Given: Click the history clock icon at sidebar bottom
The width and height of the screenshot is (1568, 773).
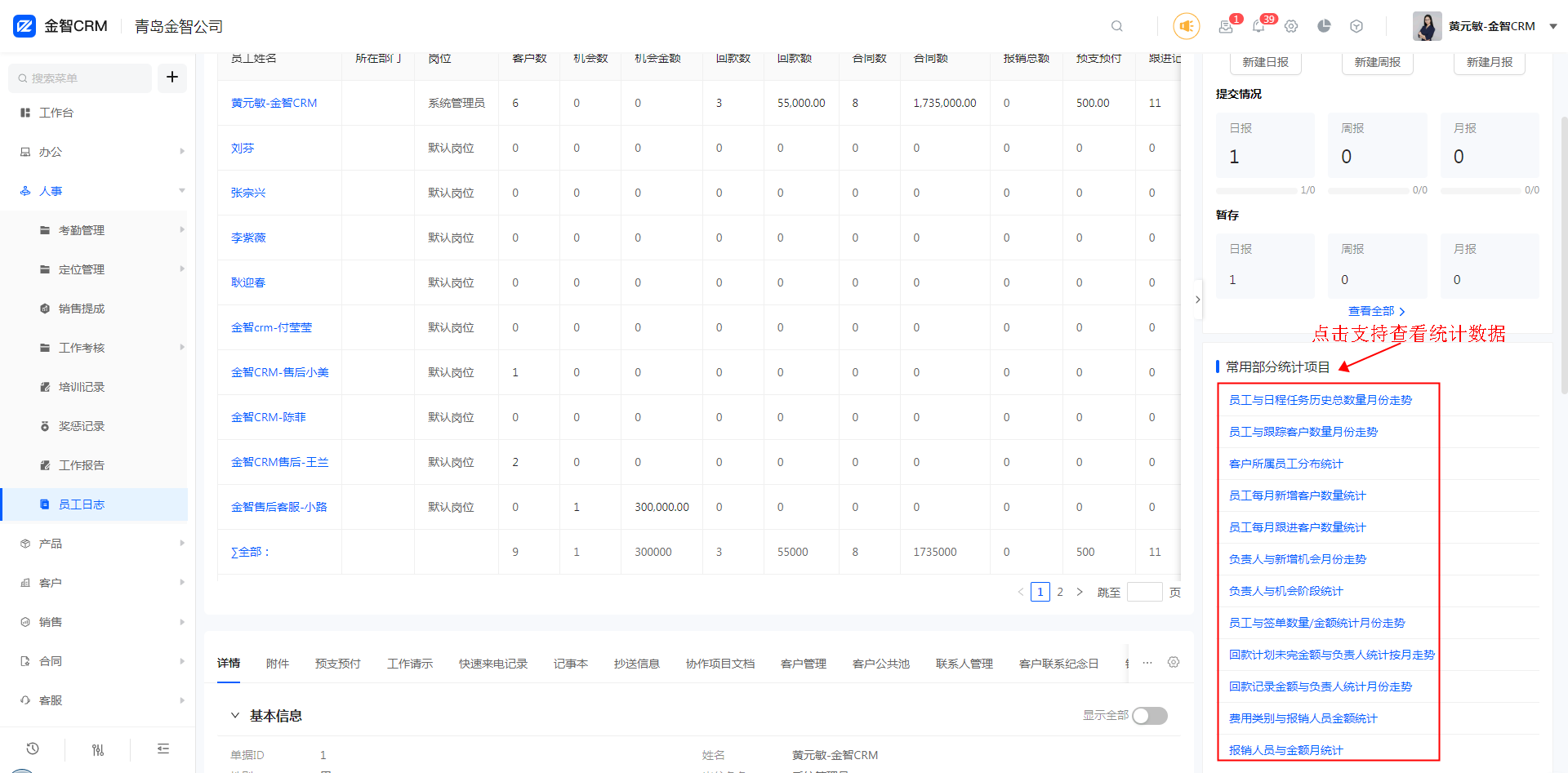Looking at the screenshot, I should (33, 749).
